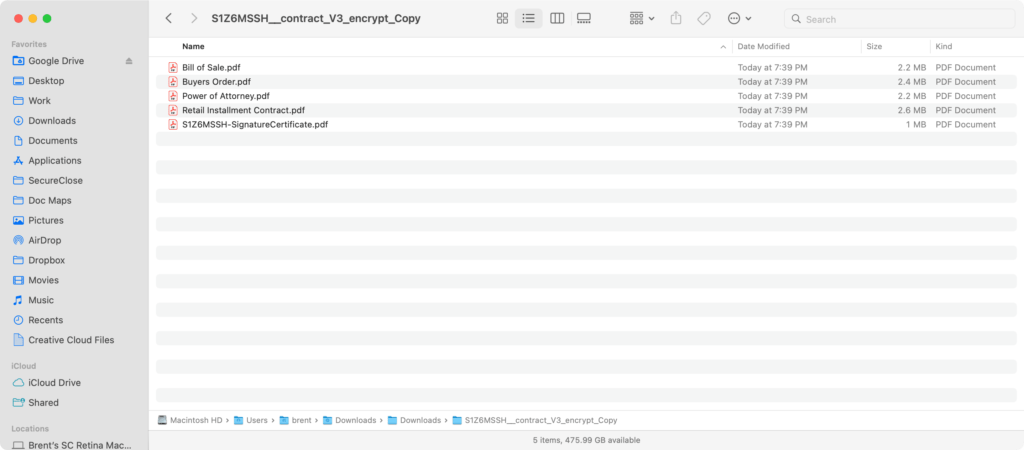Eject Google Drive from sidebar
Viewport: 1024px width, 450px height.
pos(128,61)
